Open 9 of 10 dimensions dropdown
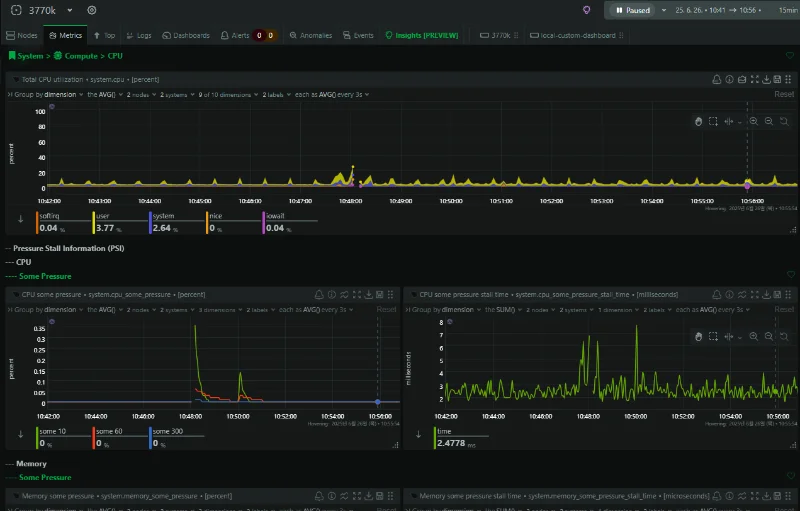Screen dimensions: 800x511 [x=228, y=95]
